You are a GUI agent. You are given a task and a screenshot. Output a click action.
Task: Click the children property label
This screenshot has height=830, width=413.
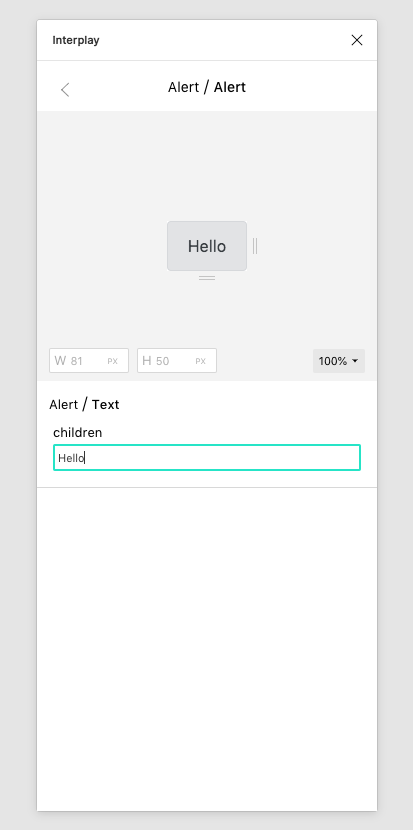tap(77, 432)
